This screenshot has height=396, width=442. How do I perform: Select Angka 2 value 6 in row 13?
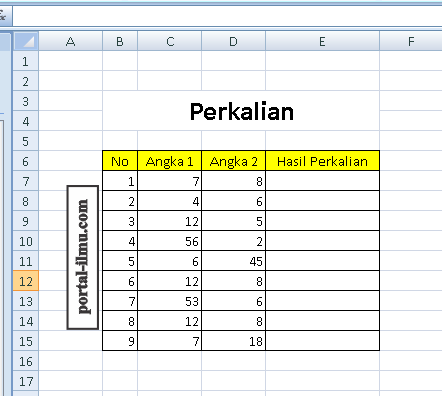point(233,301)
